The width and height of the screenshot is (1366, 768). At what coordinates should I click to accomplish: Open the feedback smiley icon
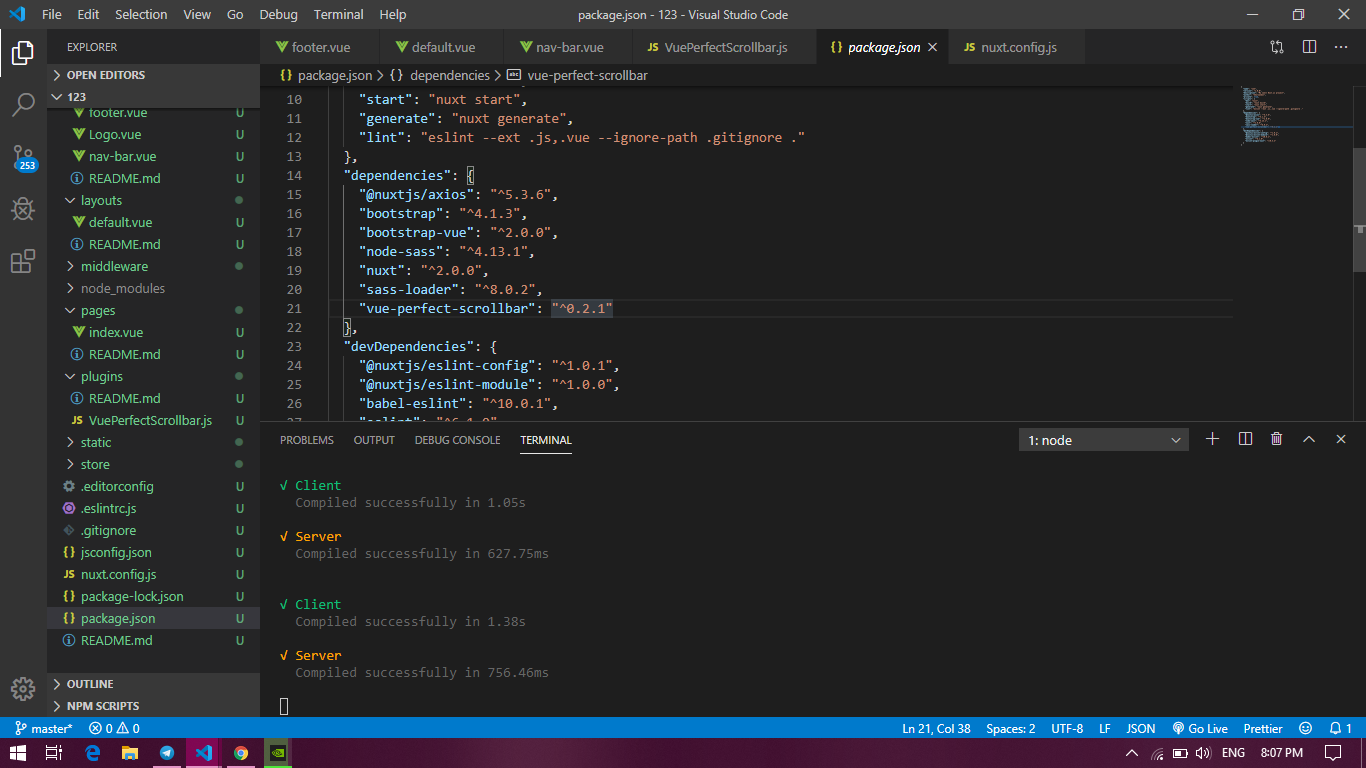coord(1305,728)
